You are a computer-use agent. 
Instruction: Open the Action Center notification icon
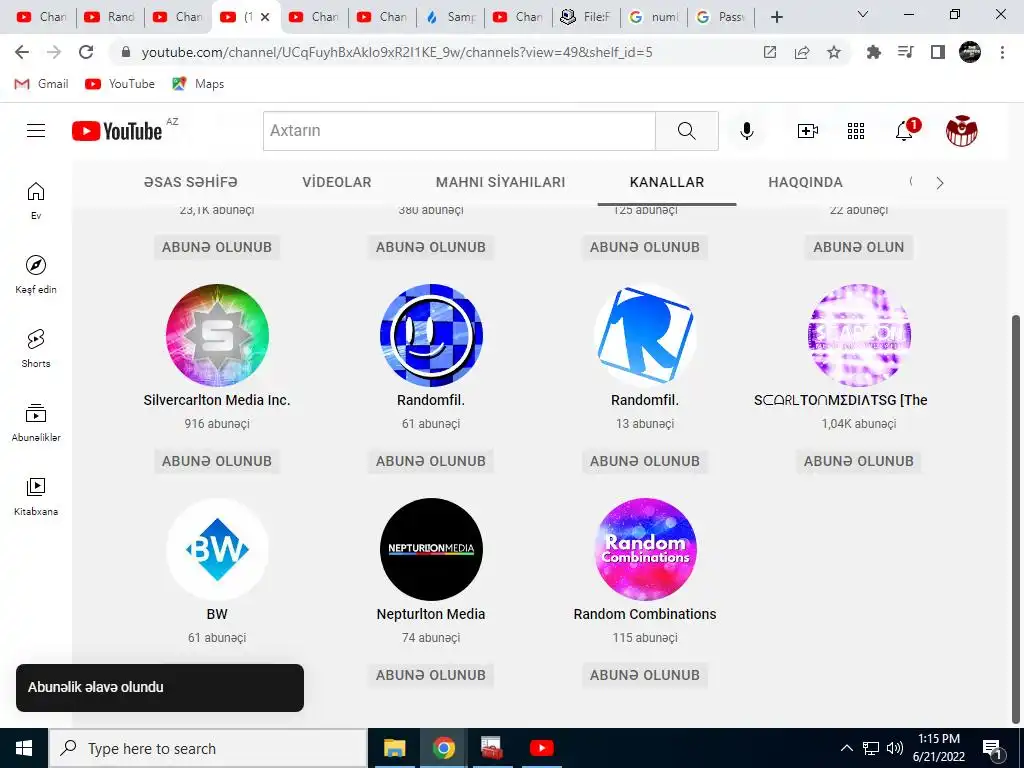[x=992, y=748]
